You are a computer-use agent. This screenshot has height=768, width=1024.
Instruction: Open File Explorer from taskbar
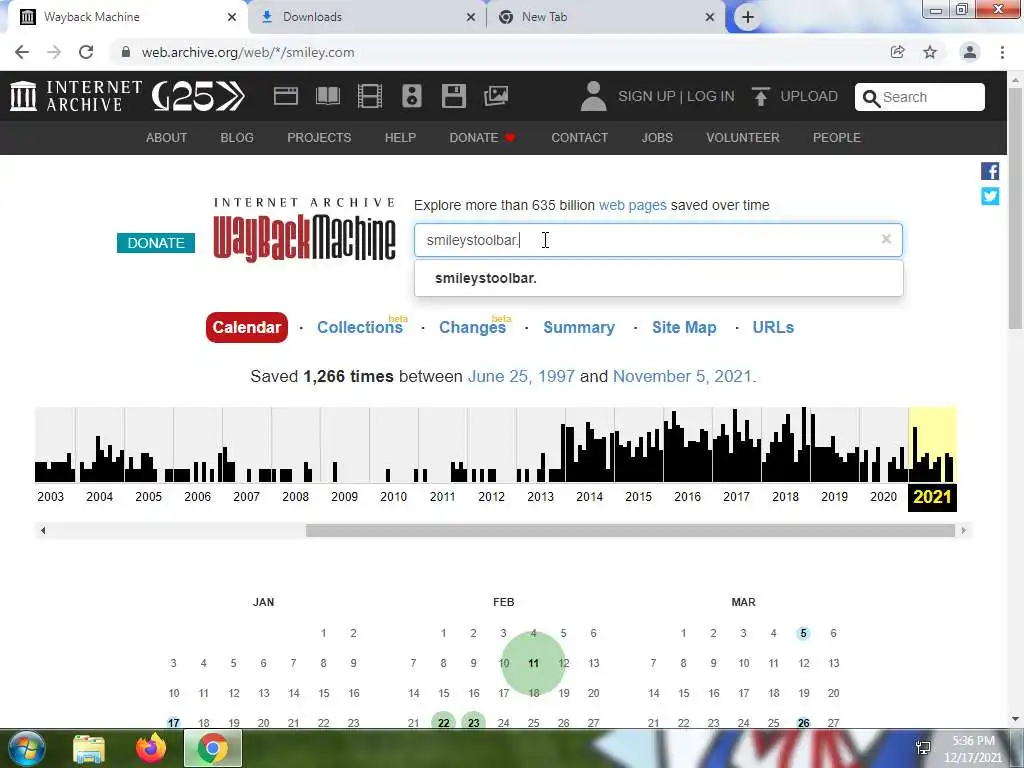pos(89,749)
